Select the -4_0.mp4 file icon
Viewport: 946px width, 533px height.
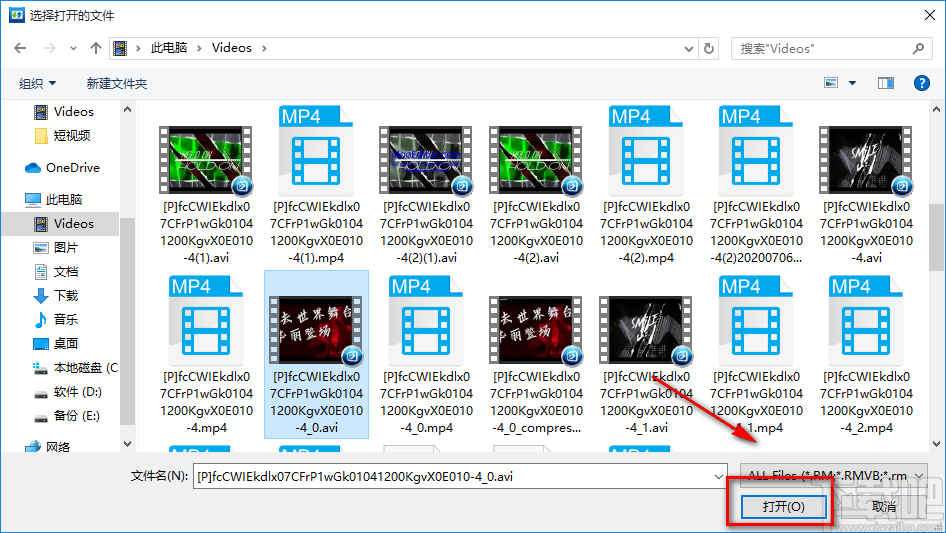426,320
